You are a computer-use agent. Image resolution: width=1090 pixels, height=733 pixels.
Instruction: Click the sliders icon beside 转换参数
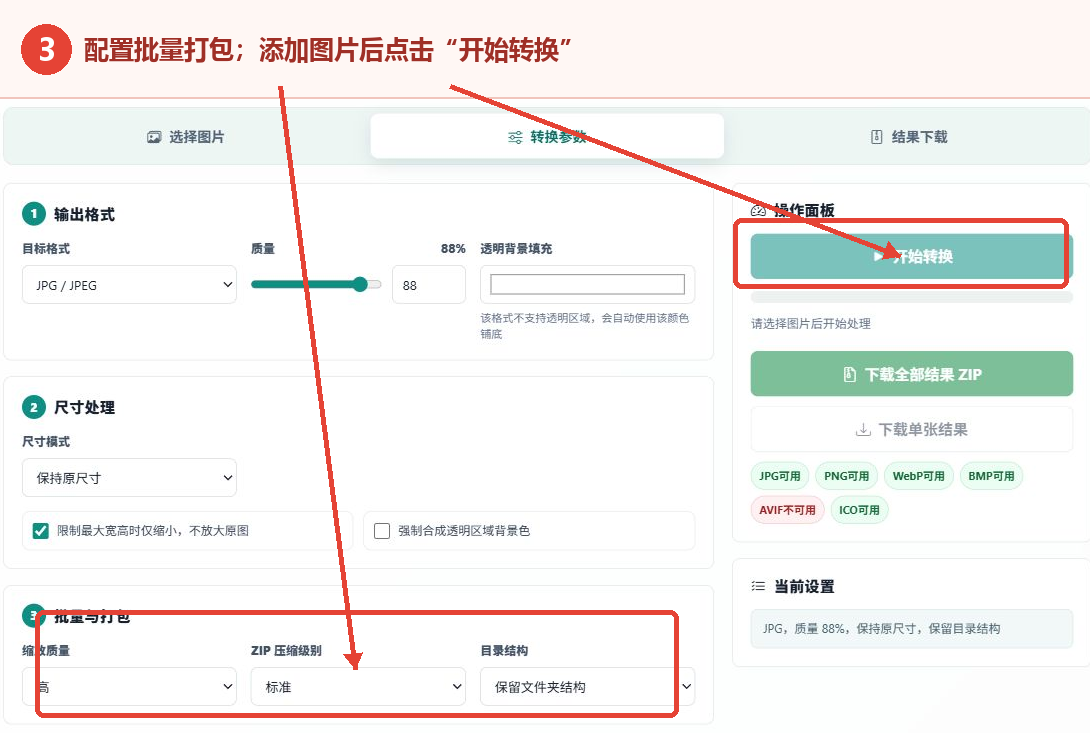[515, 137]
